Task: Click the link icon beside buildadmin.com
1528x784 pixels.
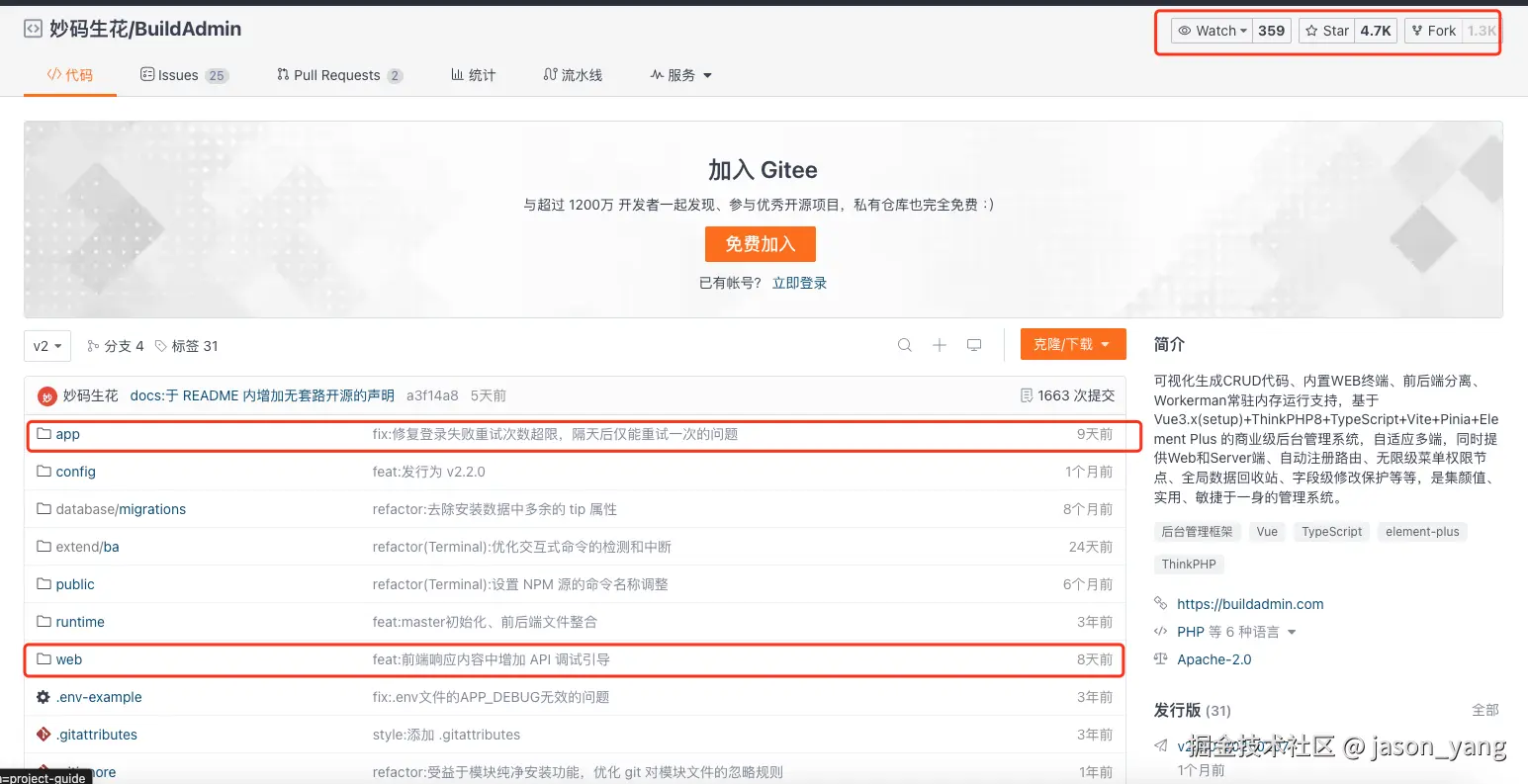Action: pyautogui.click(x=1161, y=604)
